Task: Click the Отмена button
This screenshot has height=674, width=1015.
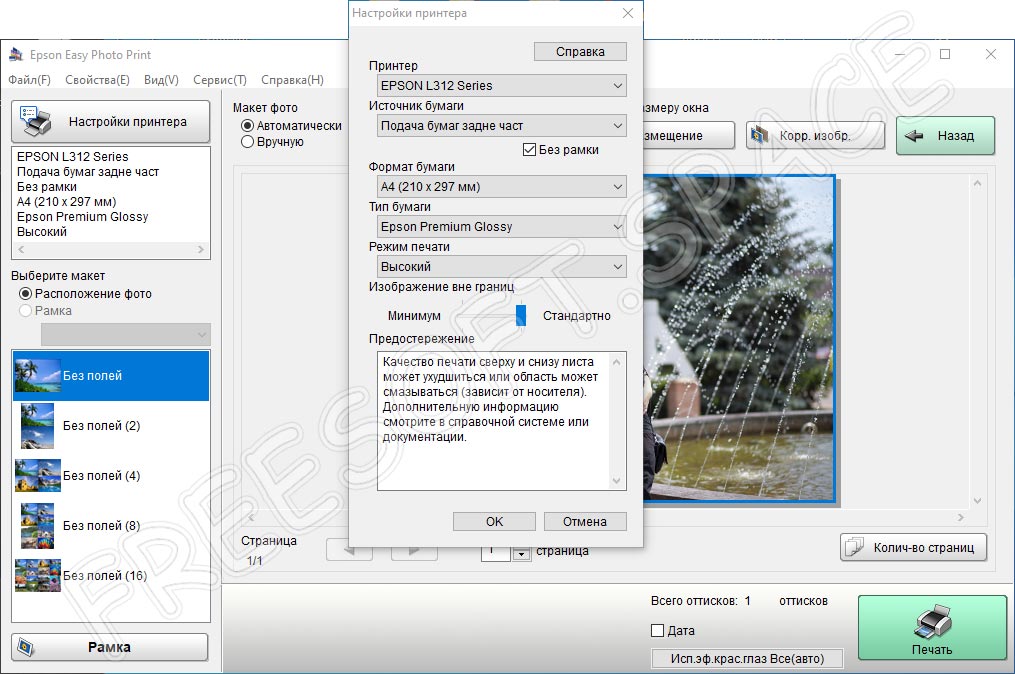Action: click(585, 522)
